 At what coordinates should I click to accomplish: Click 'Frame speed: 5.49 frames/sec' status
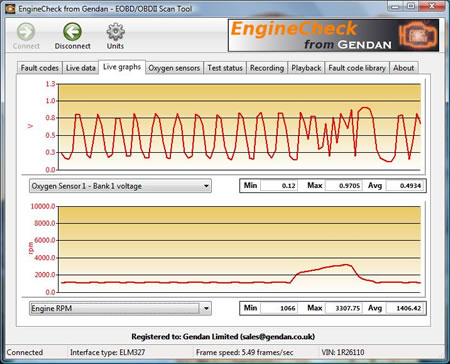click(244, 352)
